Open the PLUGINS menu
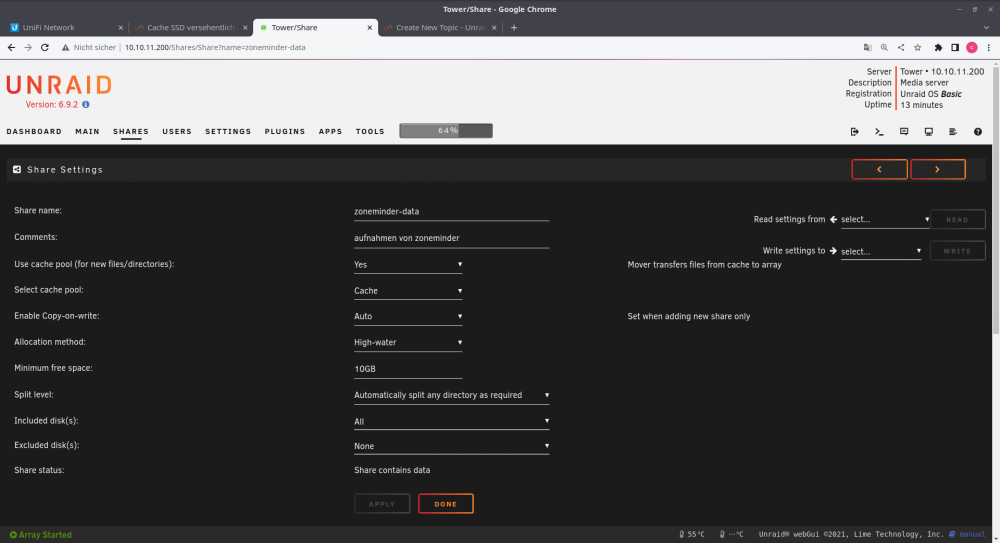The height and width of the screenshot is (543, 1000). [x=284, y=131]
